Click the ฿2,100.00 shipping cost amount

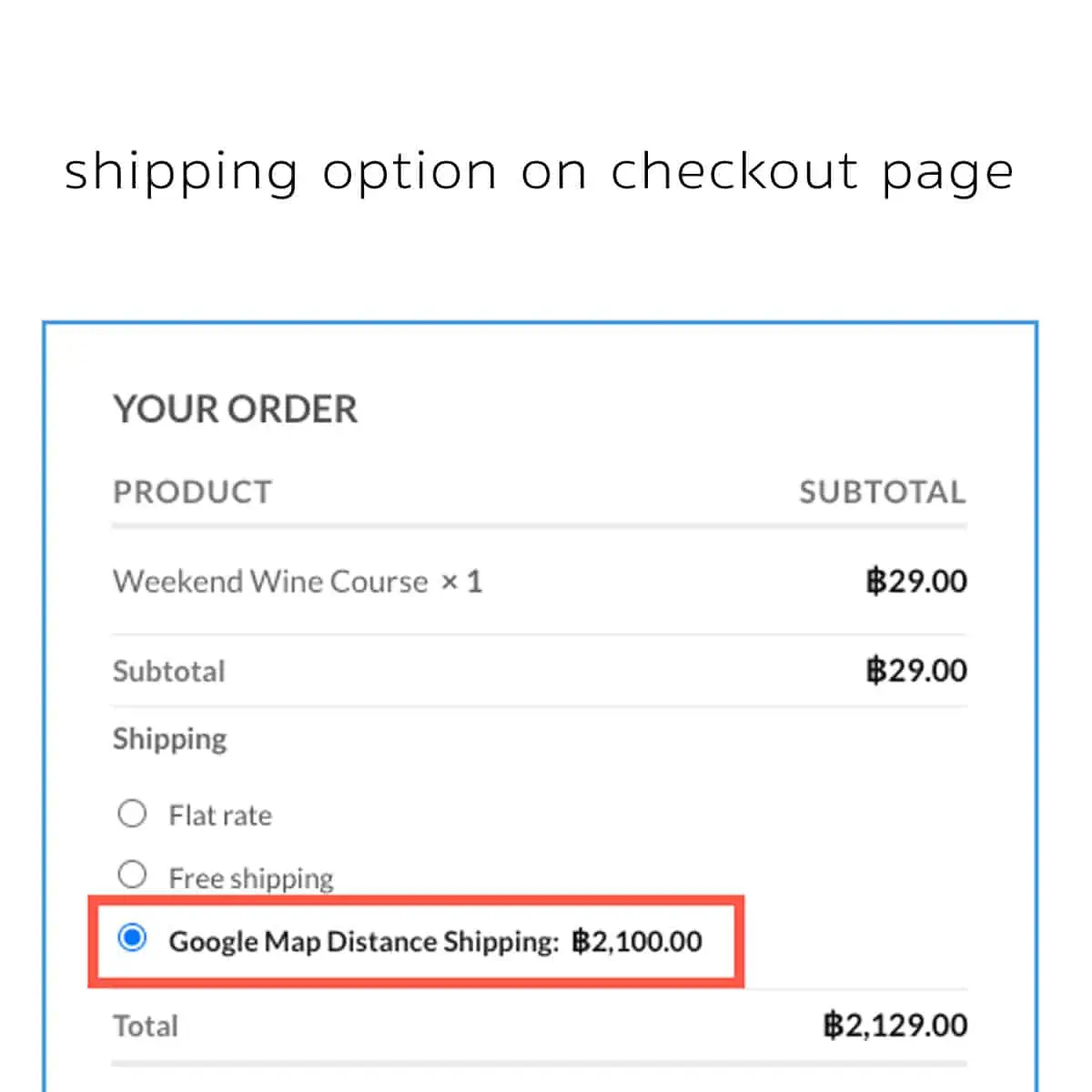pos(637,941)
